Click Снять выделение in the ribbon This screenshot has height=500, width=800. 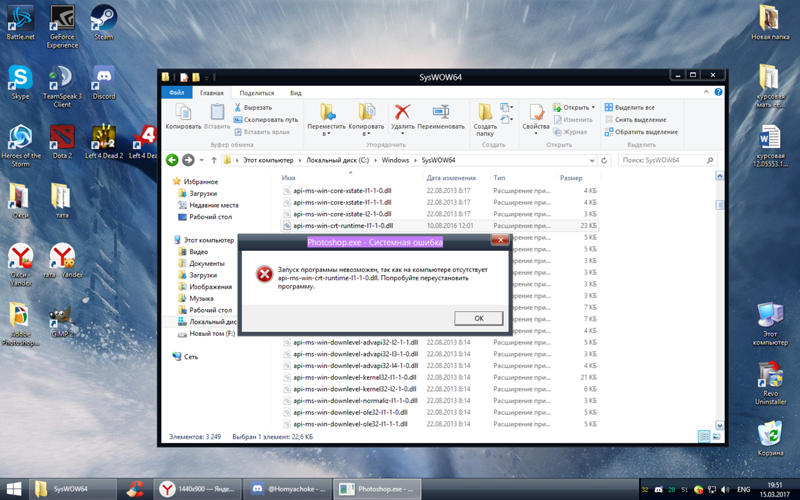636,119
